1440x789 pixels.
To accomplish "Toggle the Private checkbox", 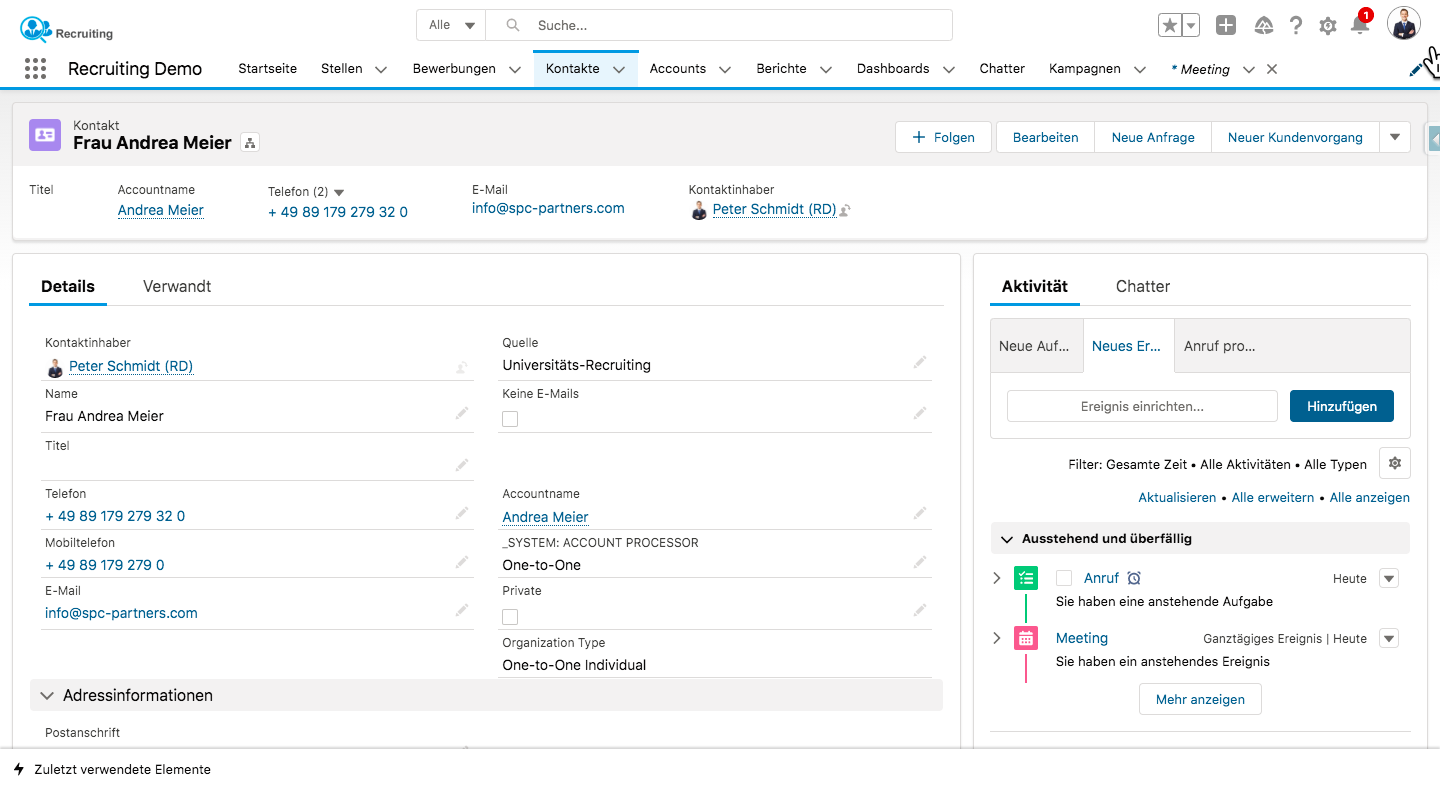I will (x=510, y=617).
